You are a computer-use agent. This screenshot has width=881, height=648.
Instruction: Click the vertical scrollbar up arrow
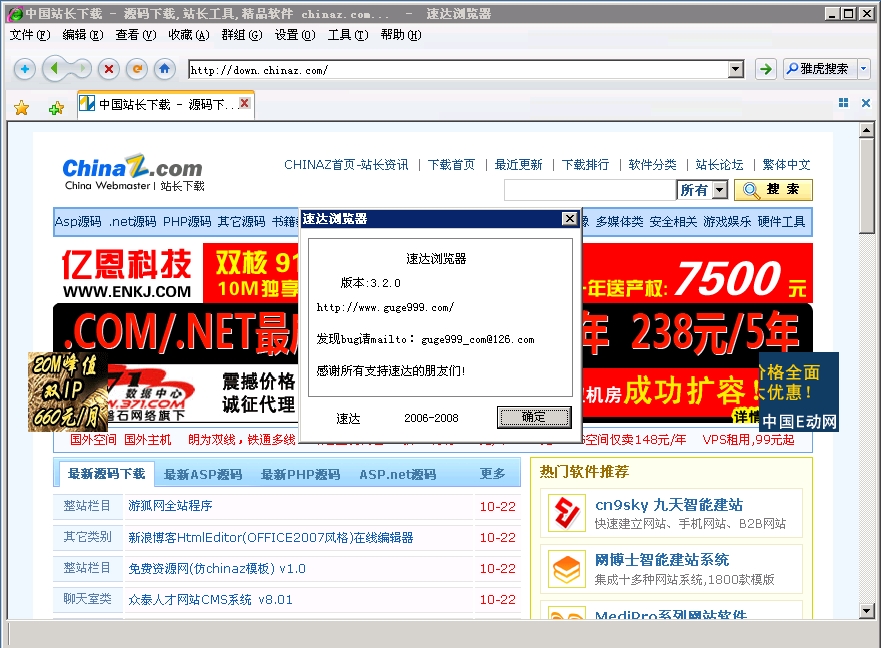pyautogui.click(x=866, y=130)
